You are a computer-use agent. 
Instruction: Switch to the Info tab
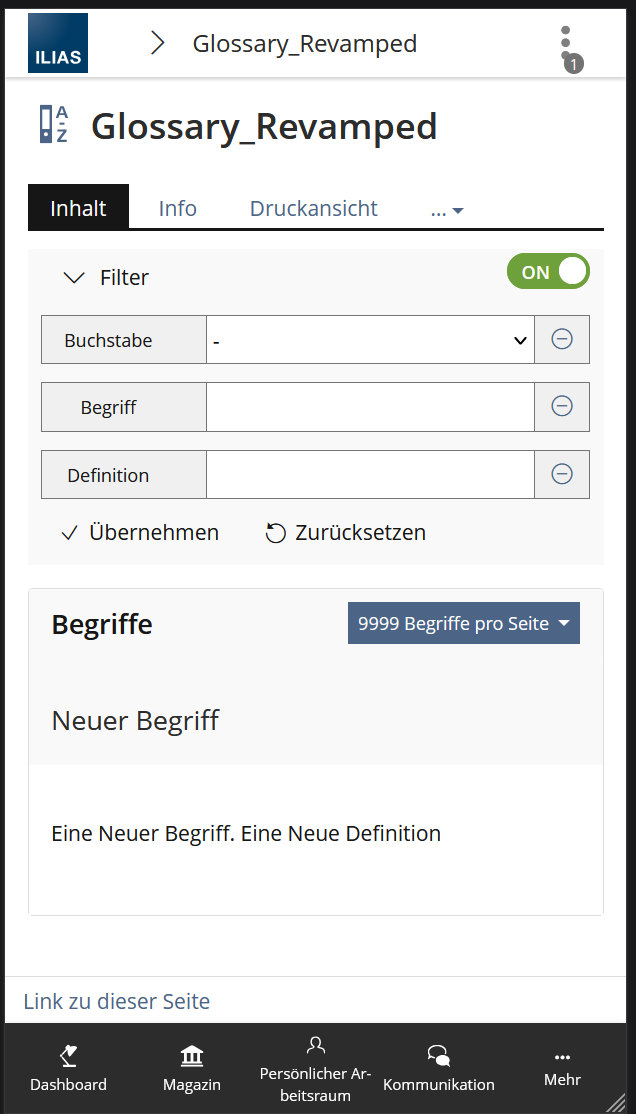click(178, 209)
